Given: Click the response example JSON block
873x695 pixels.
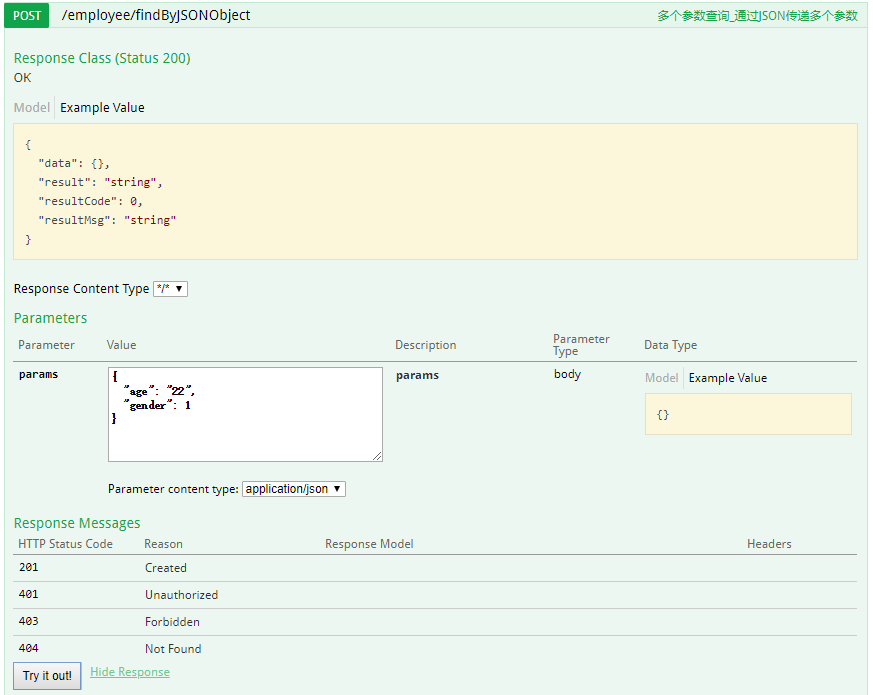Looking at the screenshot, I should [x=435, y=192].
